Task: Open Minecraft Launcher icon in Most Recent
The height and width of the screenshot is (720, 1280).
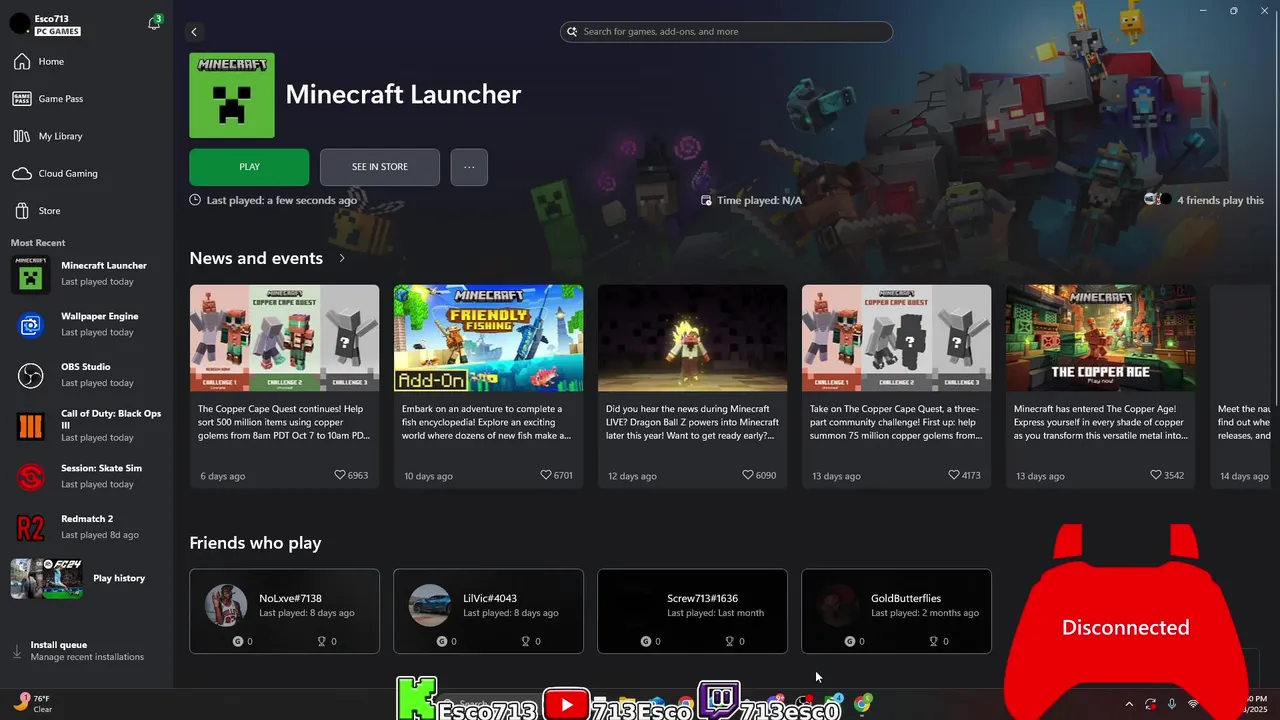Action: [x=30, y=274]
